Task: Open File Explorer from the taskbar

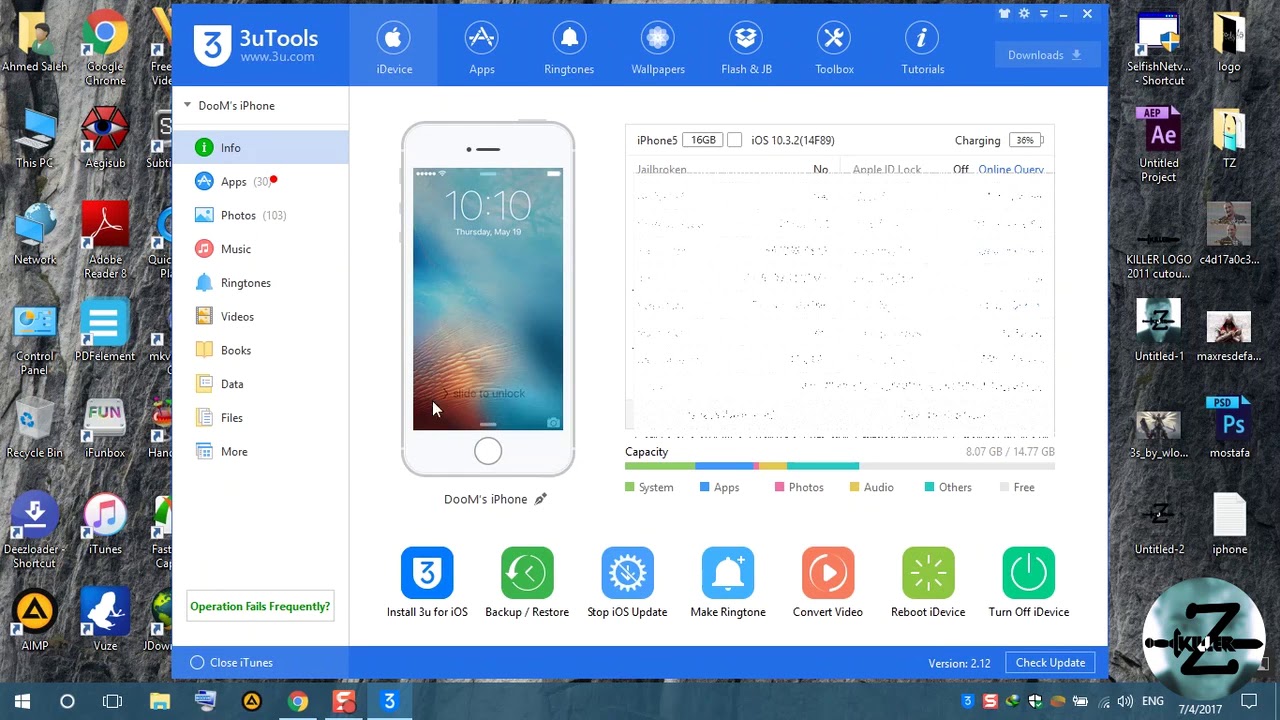Action: pyautogui.click(x=159, y=701)
